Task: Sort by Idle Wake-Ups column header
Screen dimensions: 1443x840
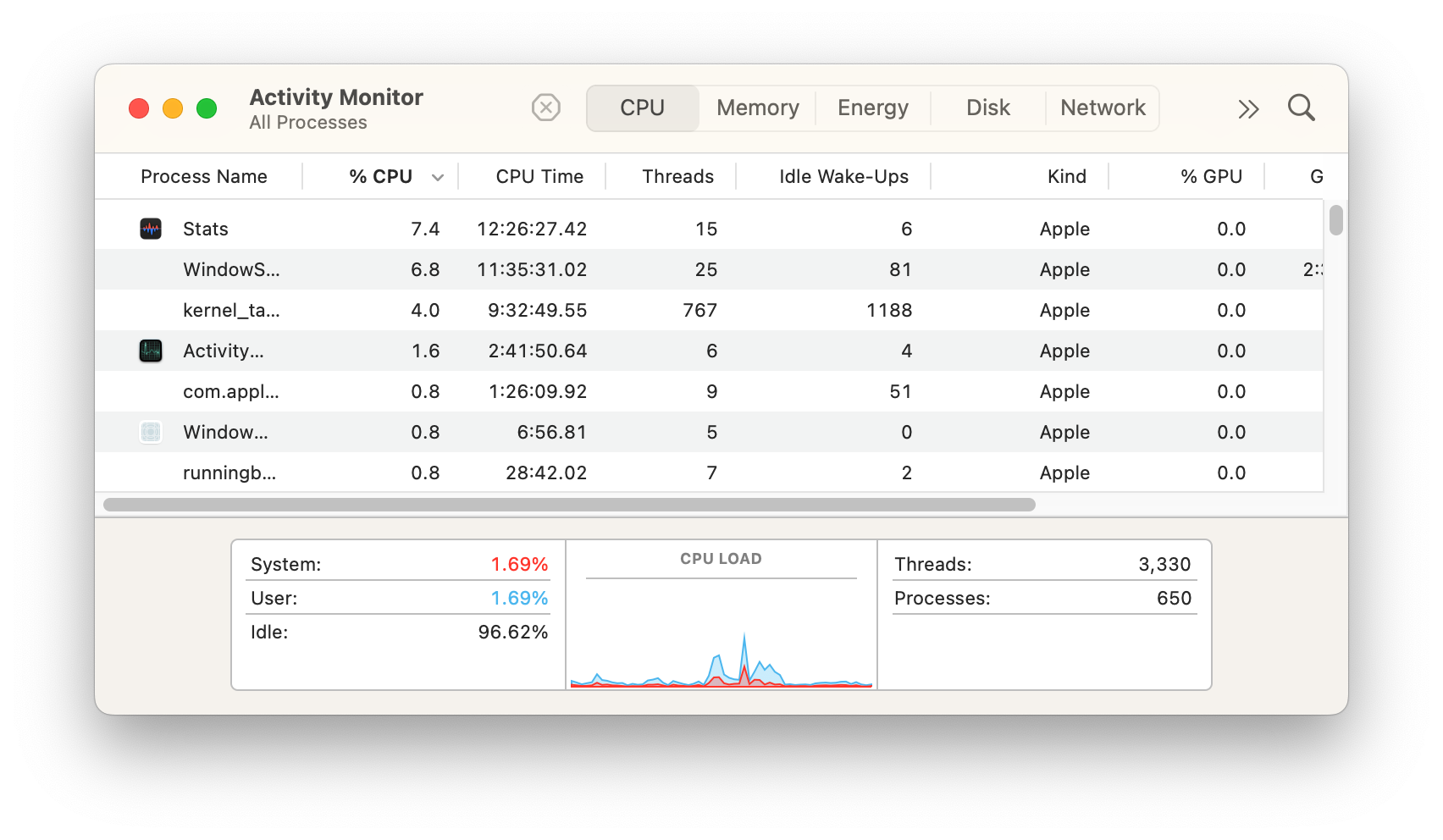Action: [x=843, y=176]
